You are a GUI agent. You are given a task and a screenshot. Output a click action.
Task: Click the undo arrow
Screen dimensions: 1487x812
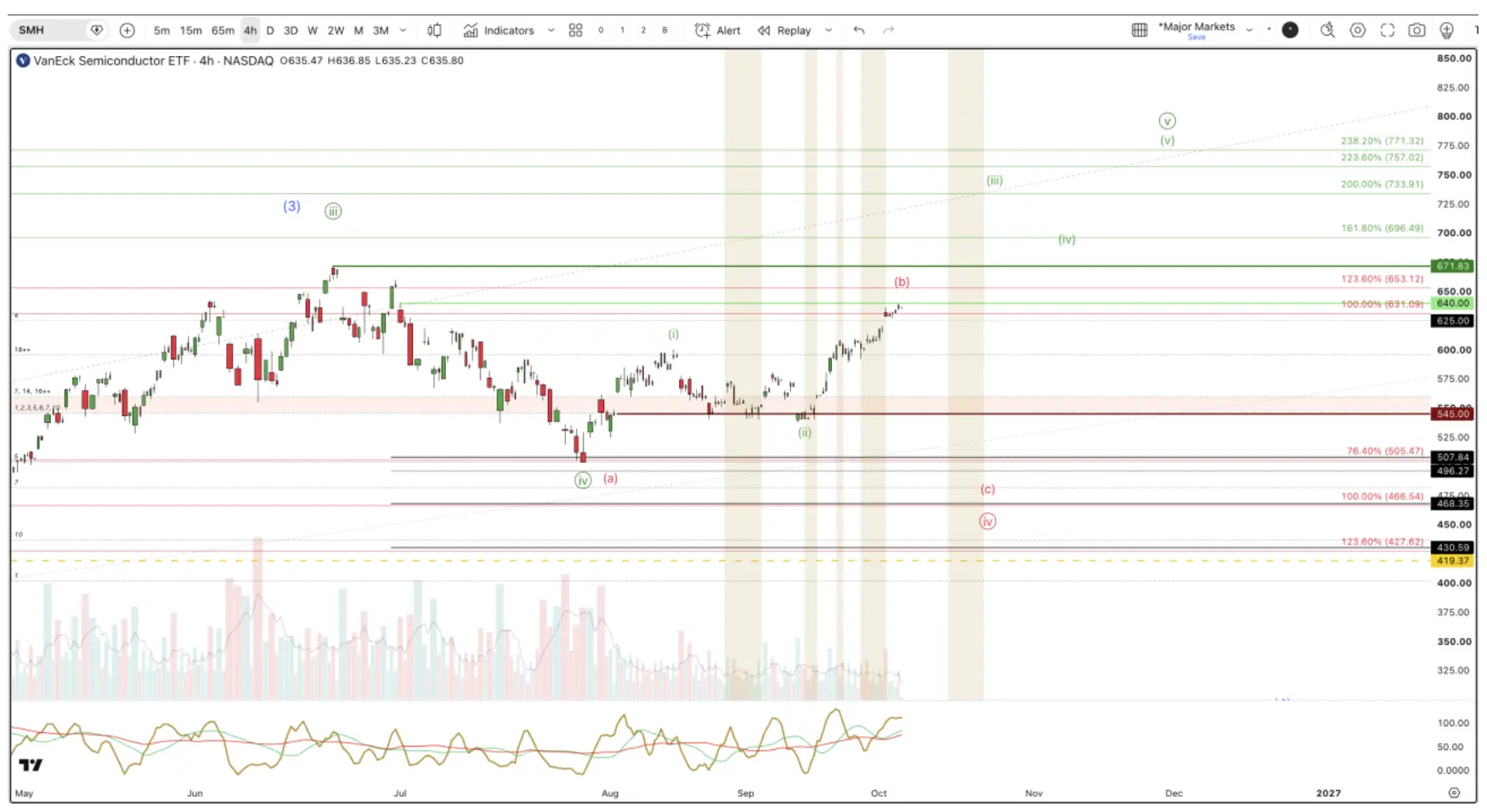[x=859, y=31]
